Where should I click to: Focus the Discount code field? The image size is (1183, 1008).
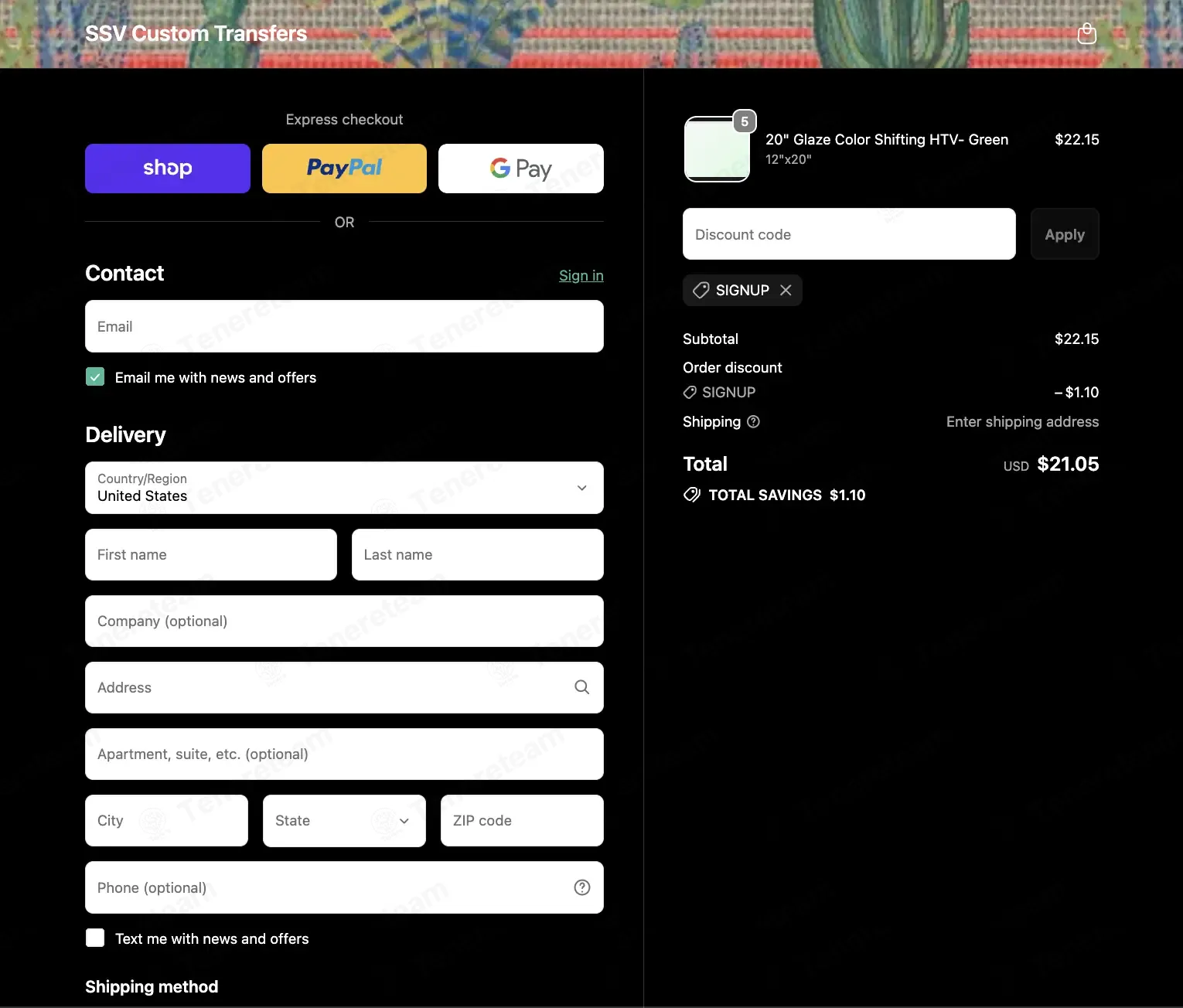coord(849,234)
